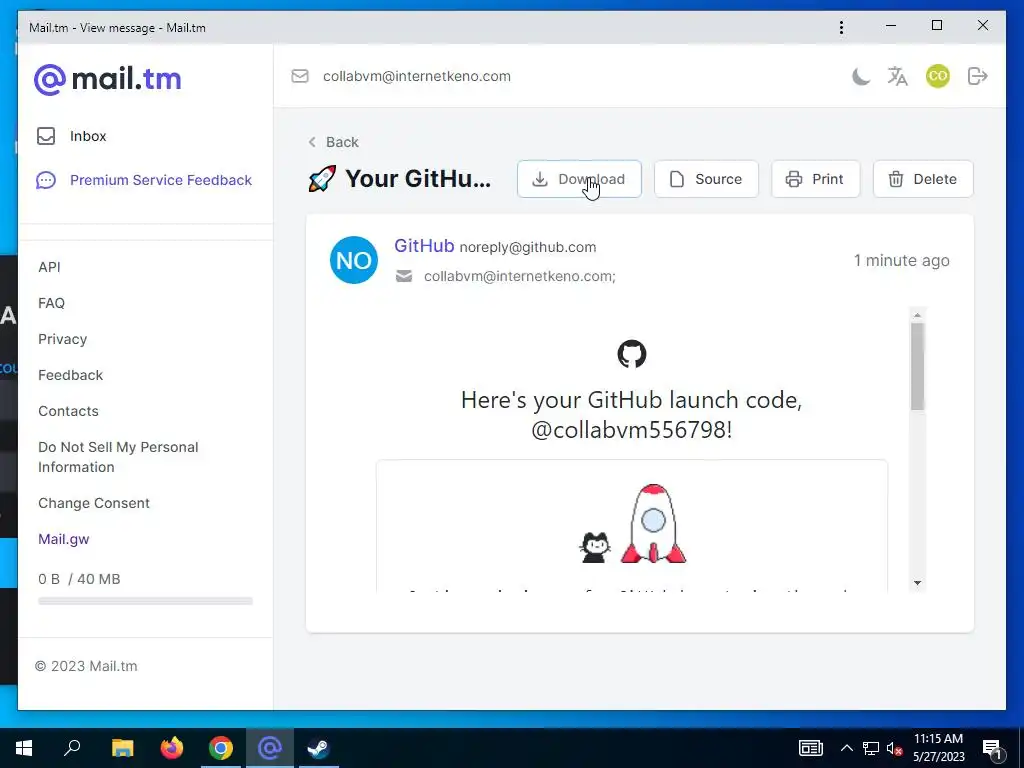The height and width of the screenshot is (768, 1024).
Task: Click the rocket illustration in email
Action: (x=652, y=524)
